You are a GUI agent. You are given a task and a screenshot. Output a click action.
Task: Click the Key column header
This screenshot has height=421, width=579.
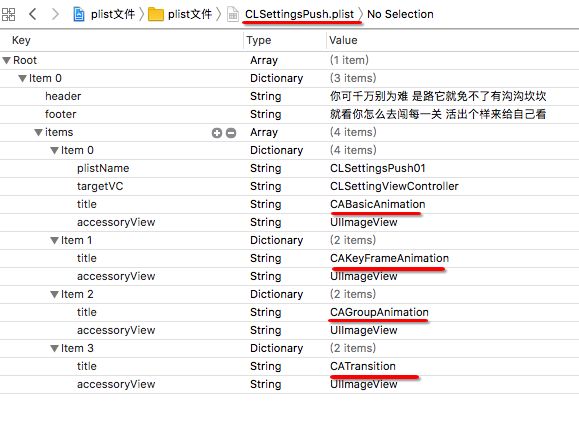pos(21,40)
